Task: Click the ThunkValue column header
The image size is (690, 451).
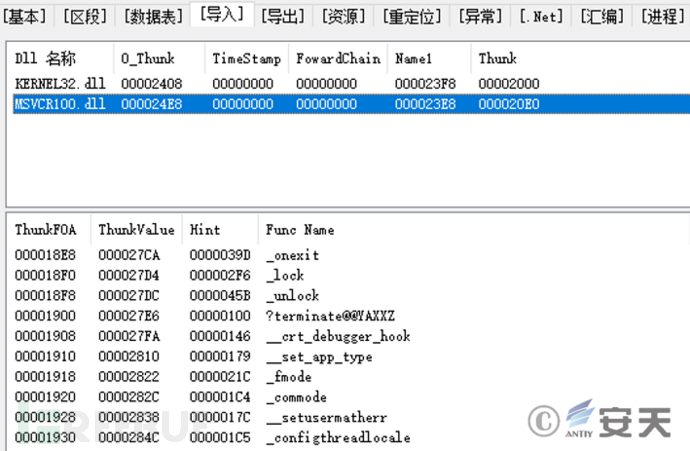Action: coord(136,229)
